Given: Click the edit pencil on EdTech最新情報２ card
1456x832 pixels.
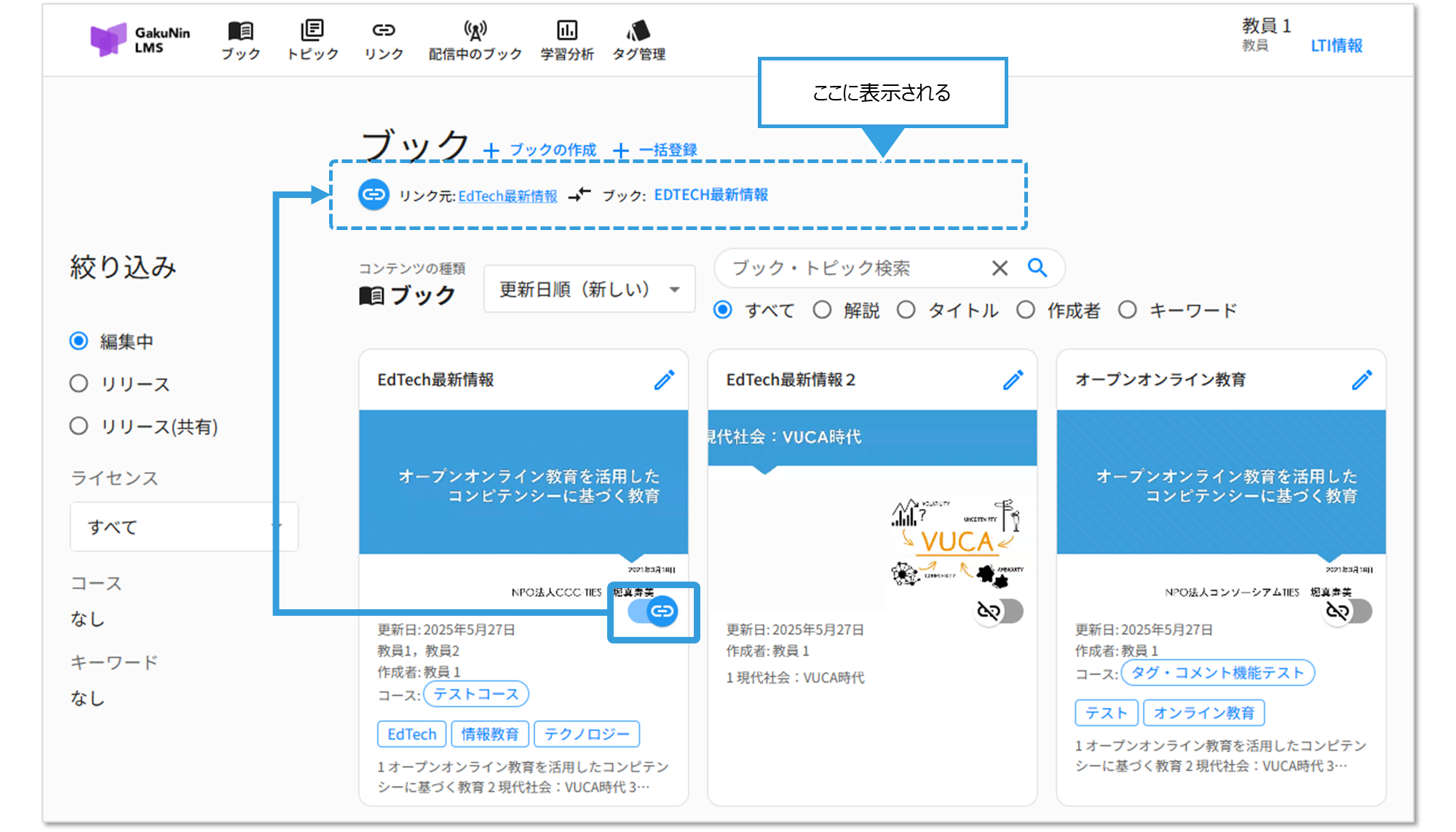Looking at the screenshot, I should tap(1013, 380).
